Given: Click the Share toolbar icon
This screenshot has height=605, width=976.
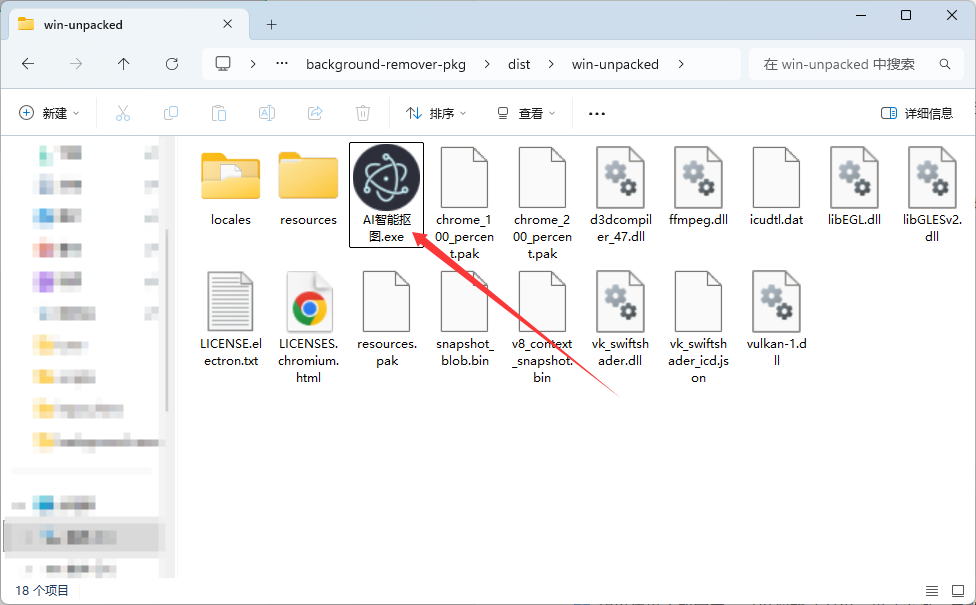Looking at the screenshot, I should coord(315,113).
